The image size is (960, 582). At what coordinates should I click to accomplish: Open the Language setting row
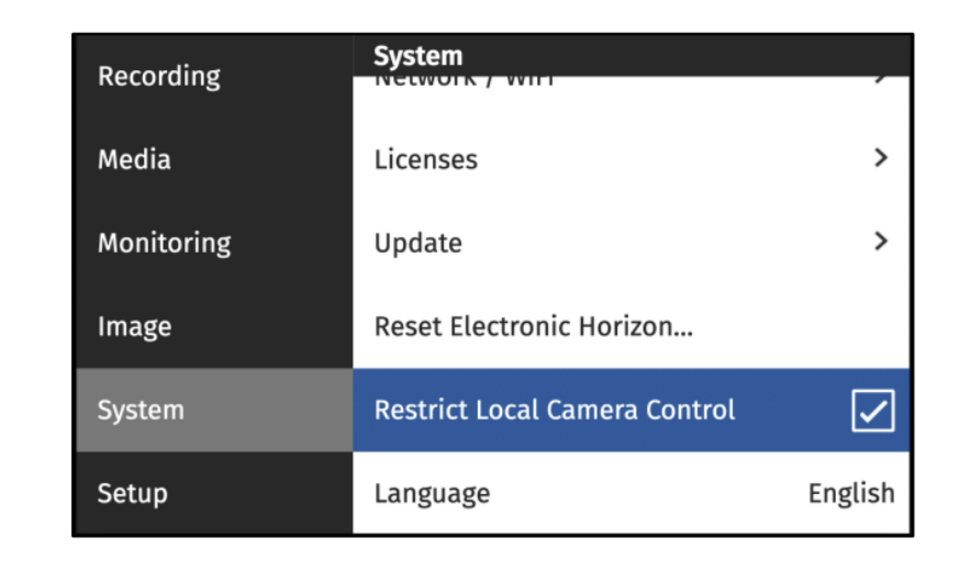(432, 493)
